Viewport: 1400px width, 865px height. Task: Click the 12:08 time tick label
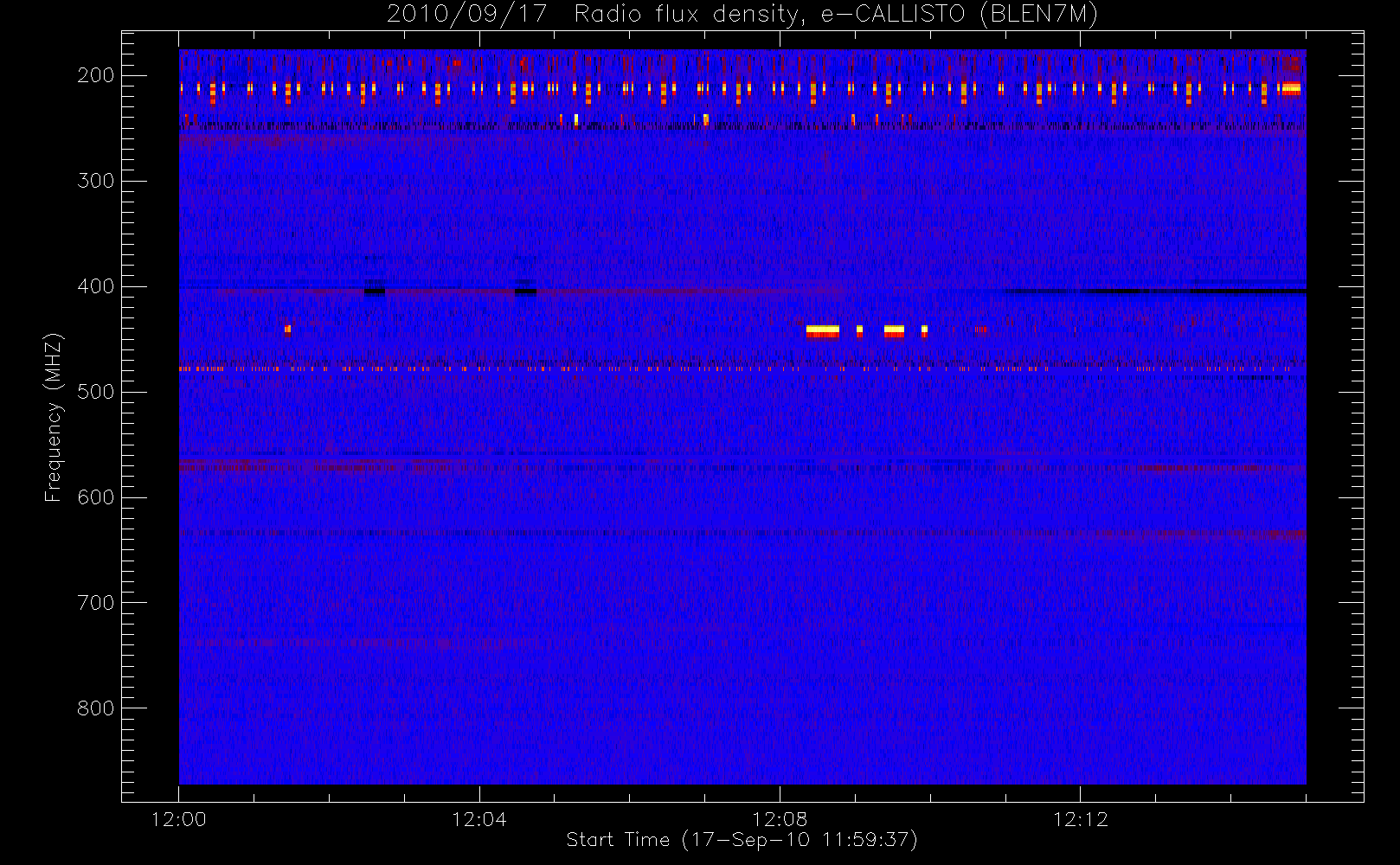(x=780, y=819)
